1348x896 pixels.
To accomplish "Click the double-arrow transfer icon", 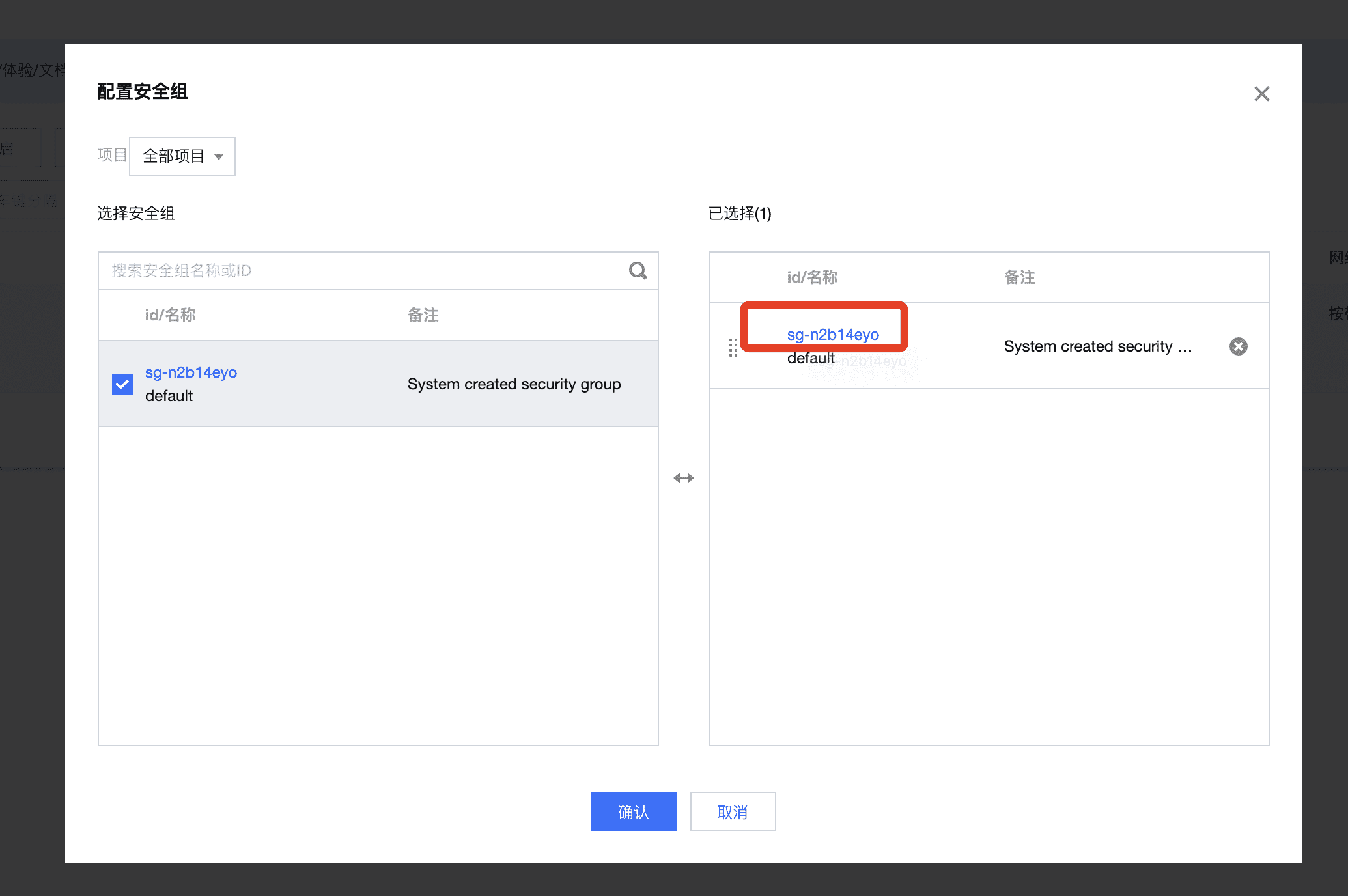I will (x=683, y=478).
